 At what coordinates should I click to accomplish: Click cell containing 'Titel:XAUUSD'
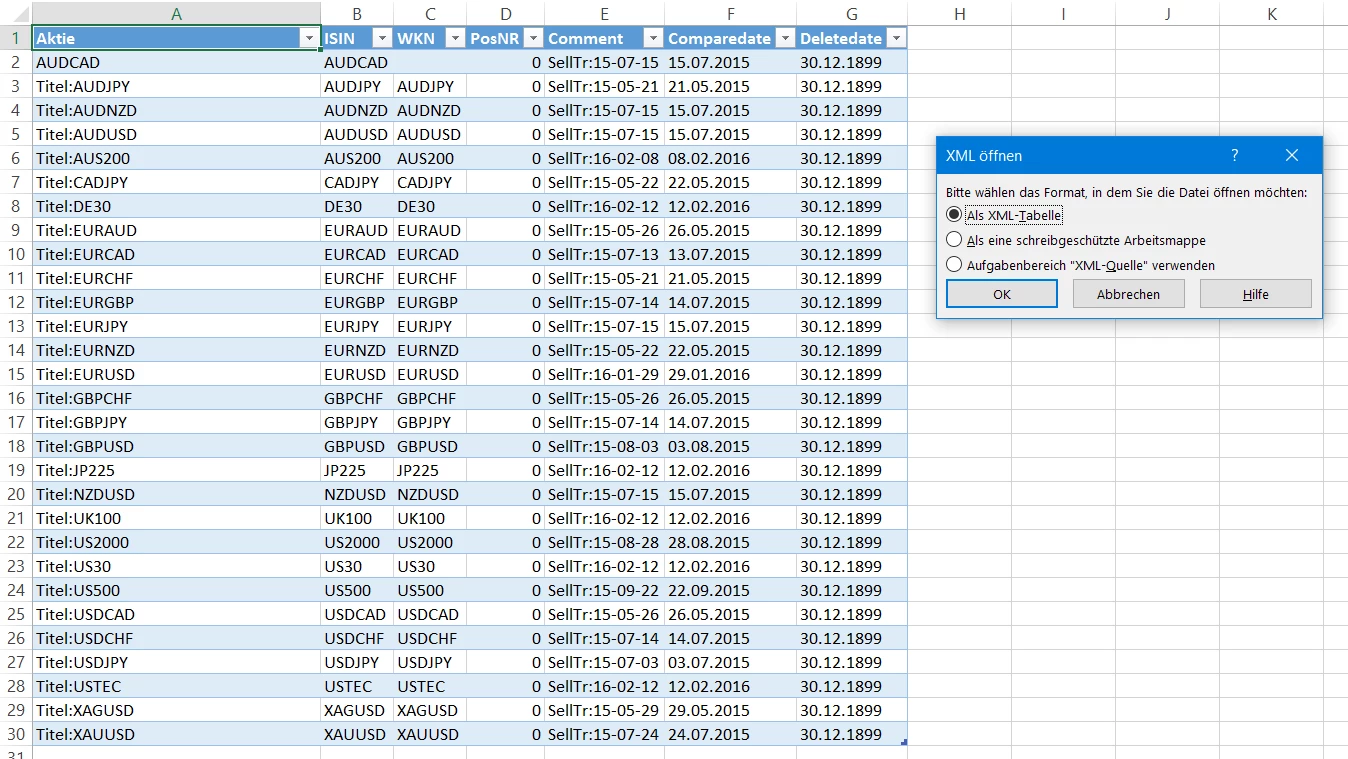pyautogui.click(x=177, y=734)
